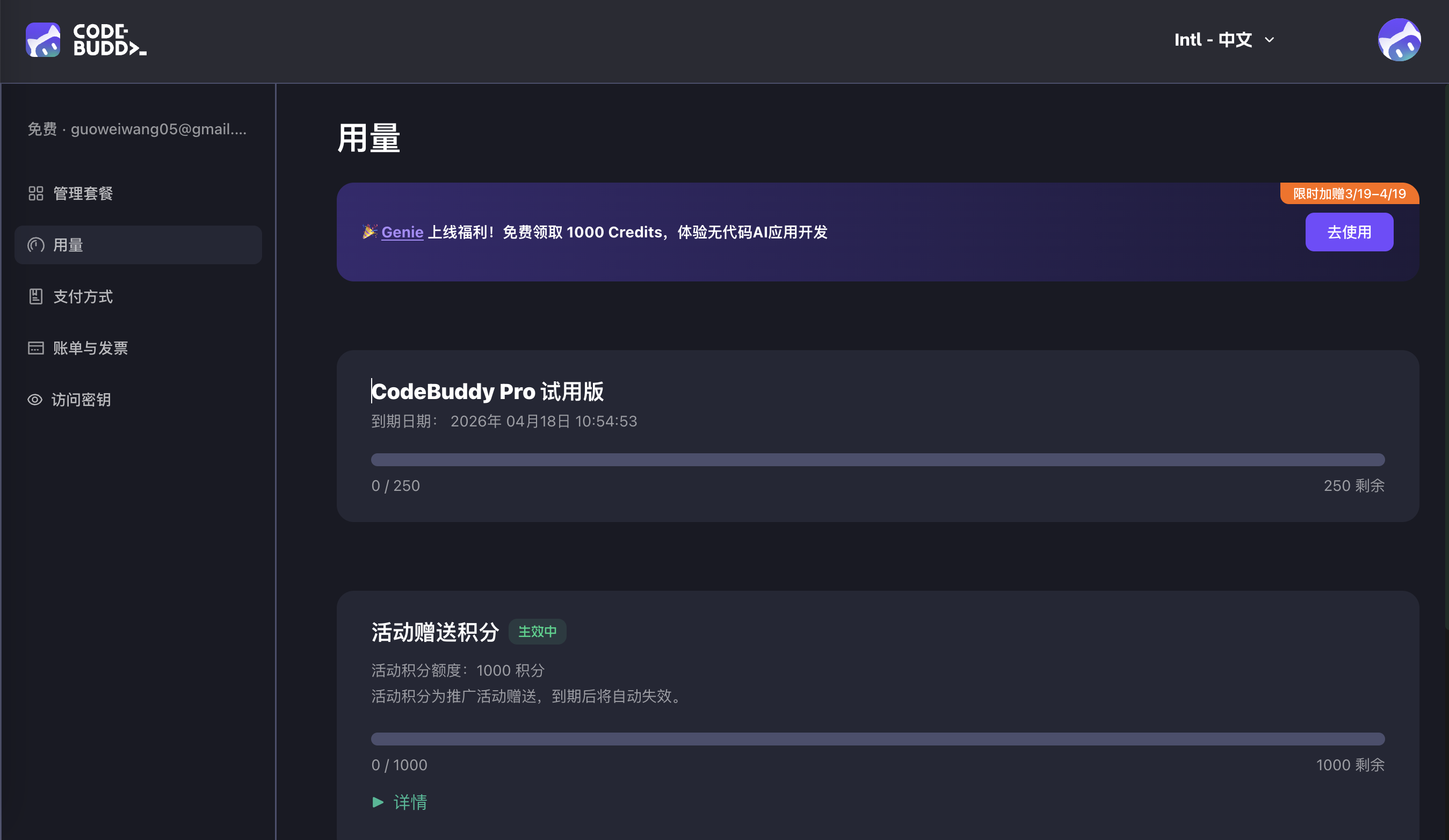Select the 管理套餐 grid icon
The height and width of the screenshot is (840, 1449).
(35, 193)
